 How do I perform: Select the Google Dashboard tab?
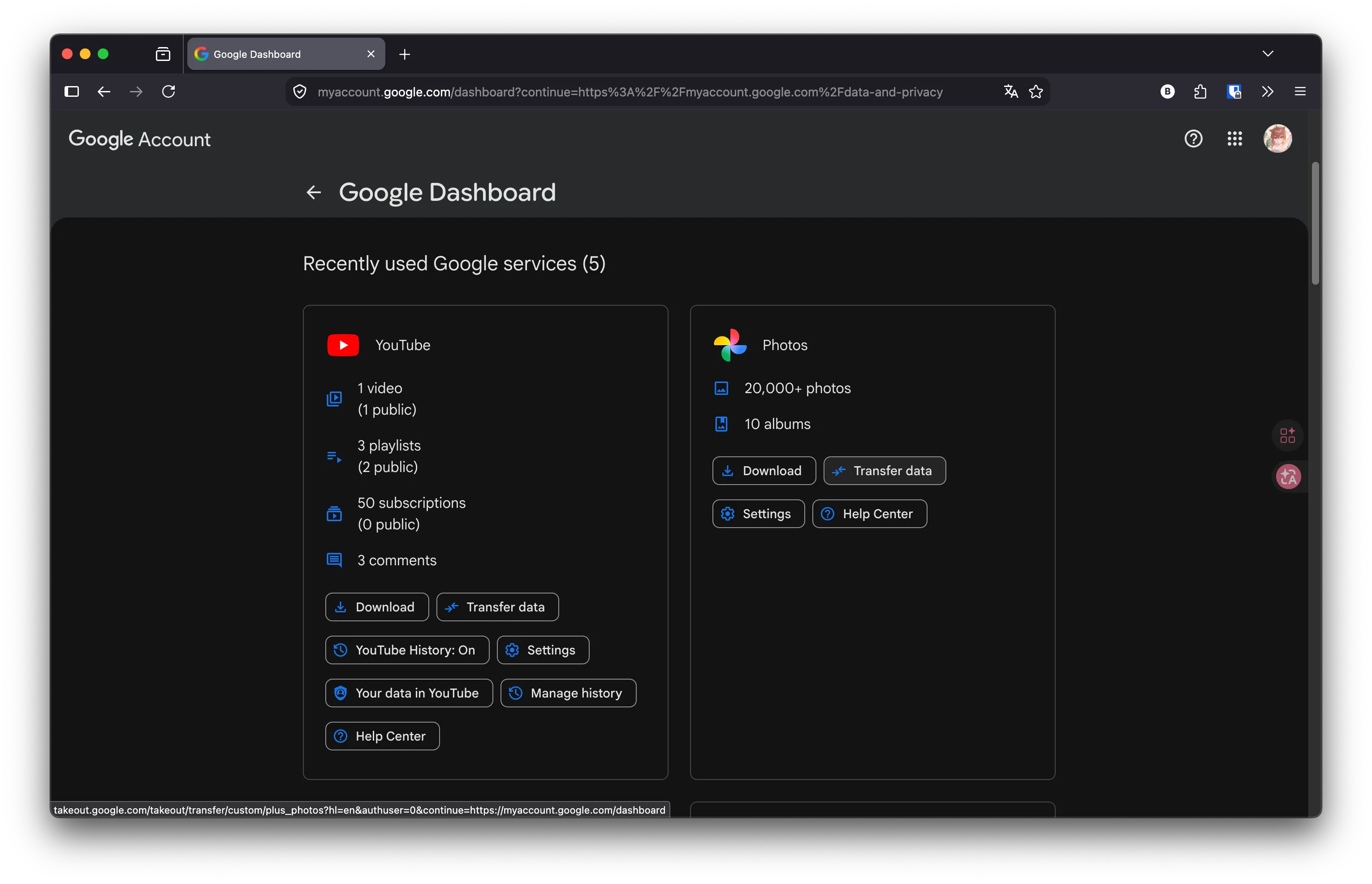click(x=286, y=54)
